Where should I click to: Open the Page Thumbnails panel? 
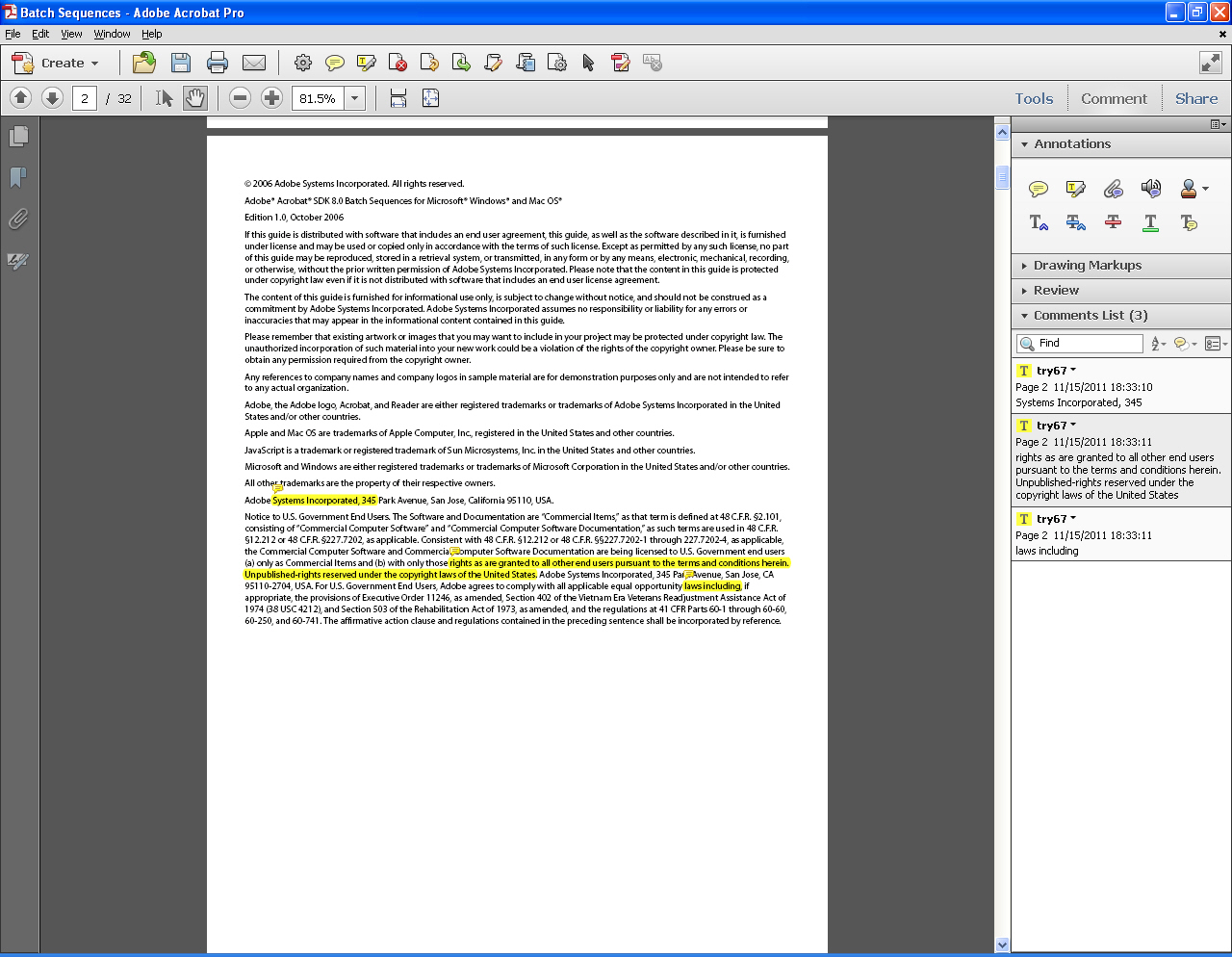click(18, 137)
